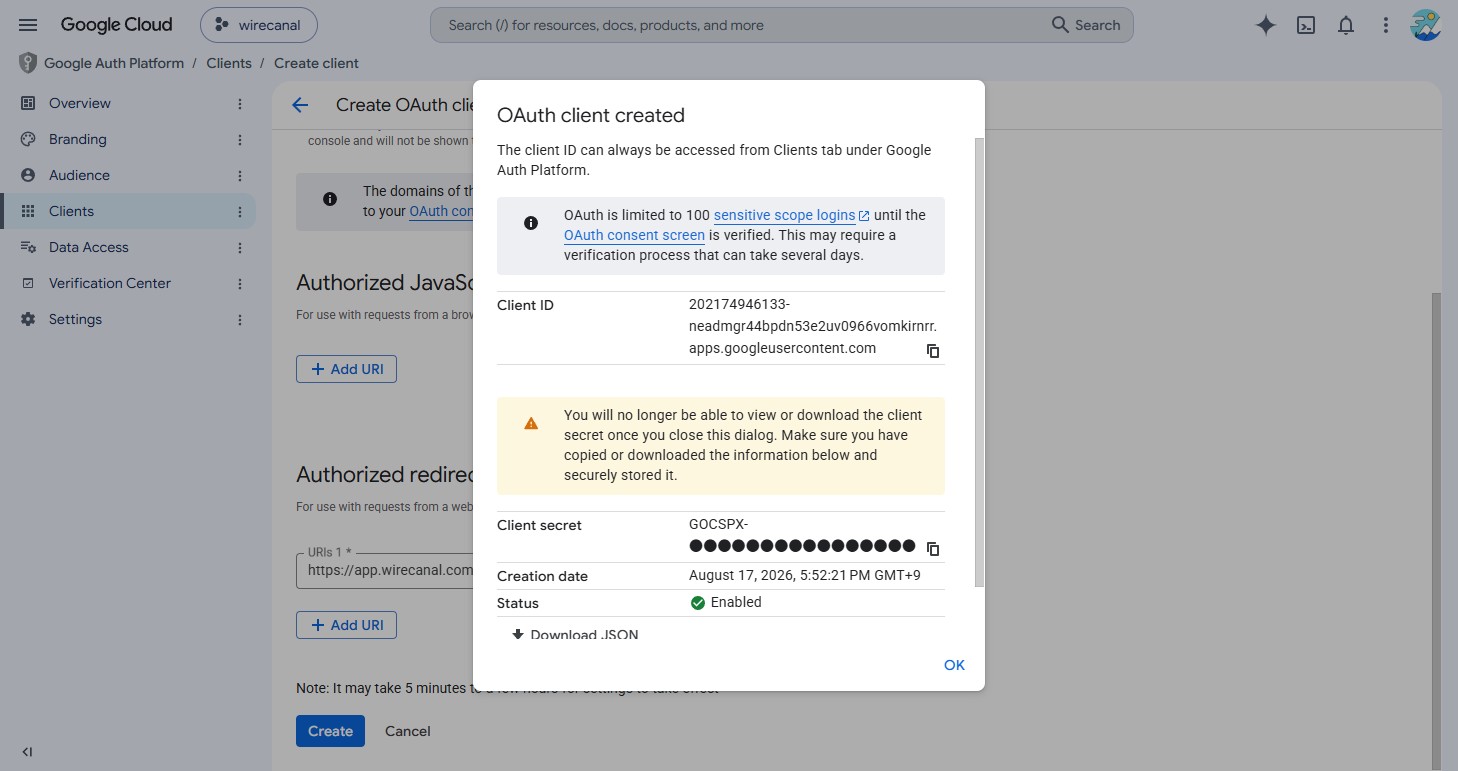Open the main navigation hamburger menu
Image resolution: width=1458 pixels, height=771 pixels.
(28, 25)
